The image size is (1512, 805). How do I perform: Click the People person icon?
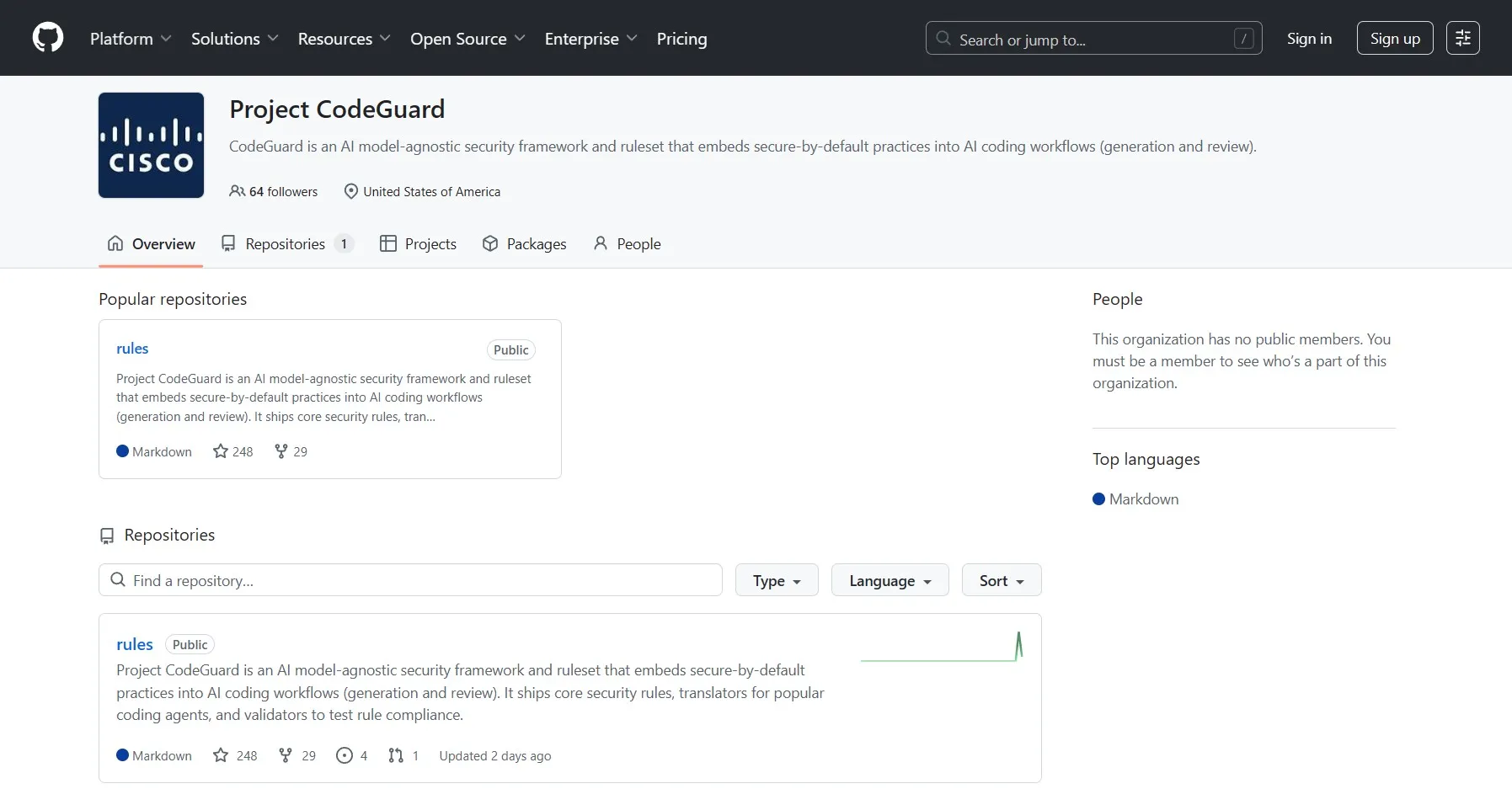click(x=600, y=243)
